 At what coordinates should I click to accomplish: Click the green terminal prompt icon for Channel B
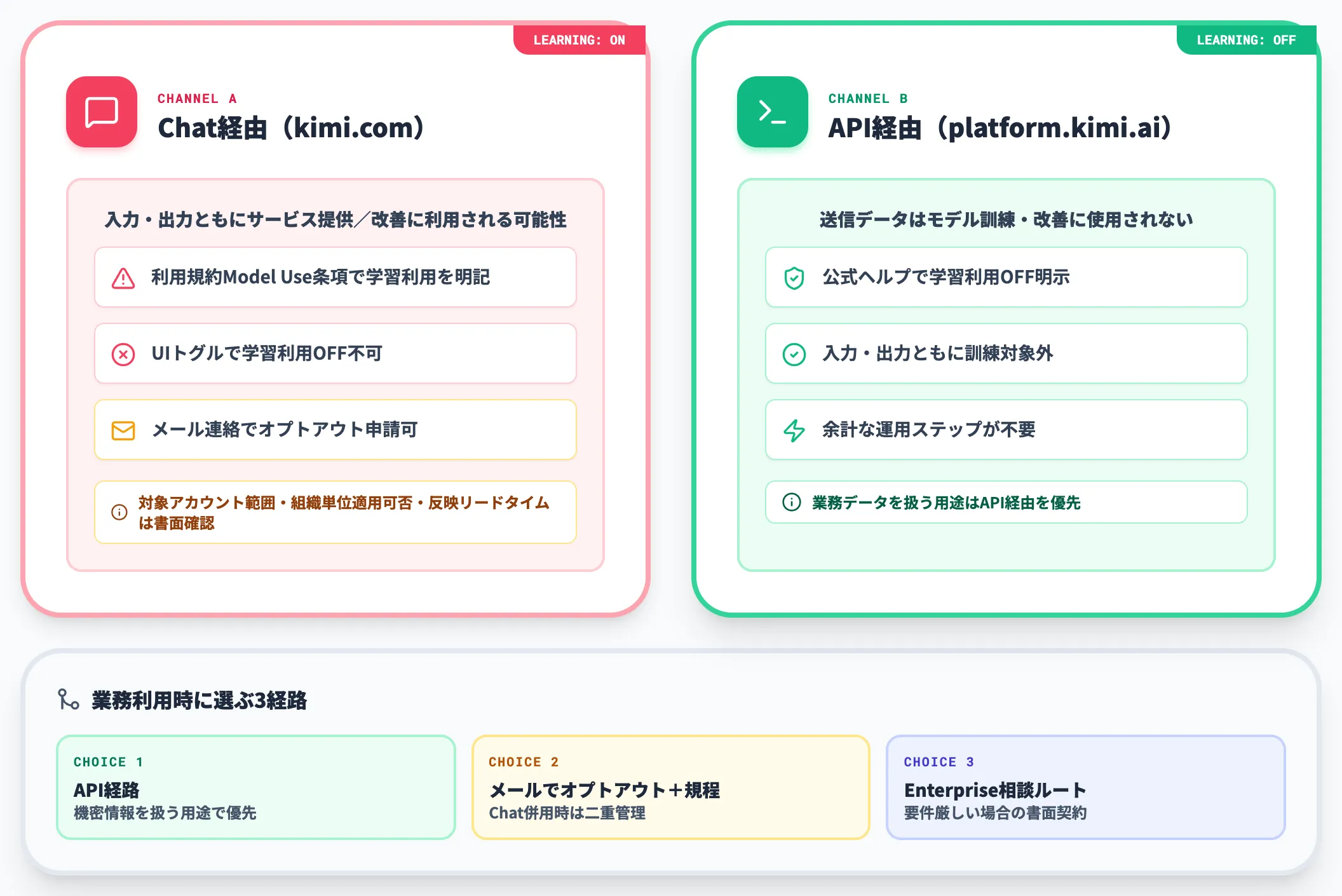tap(773, 112)
